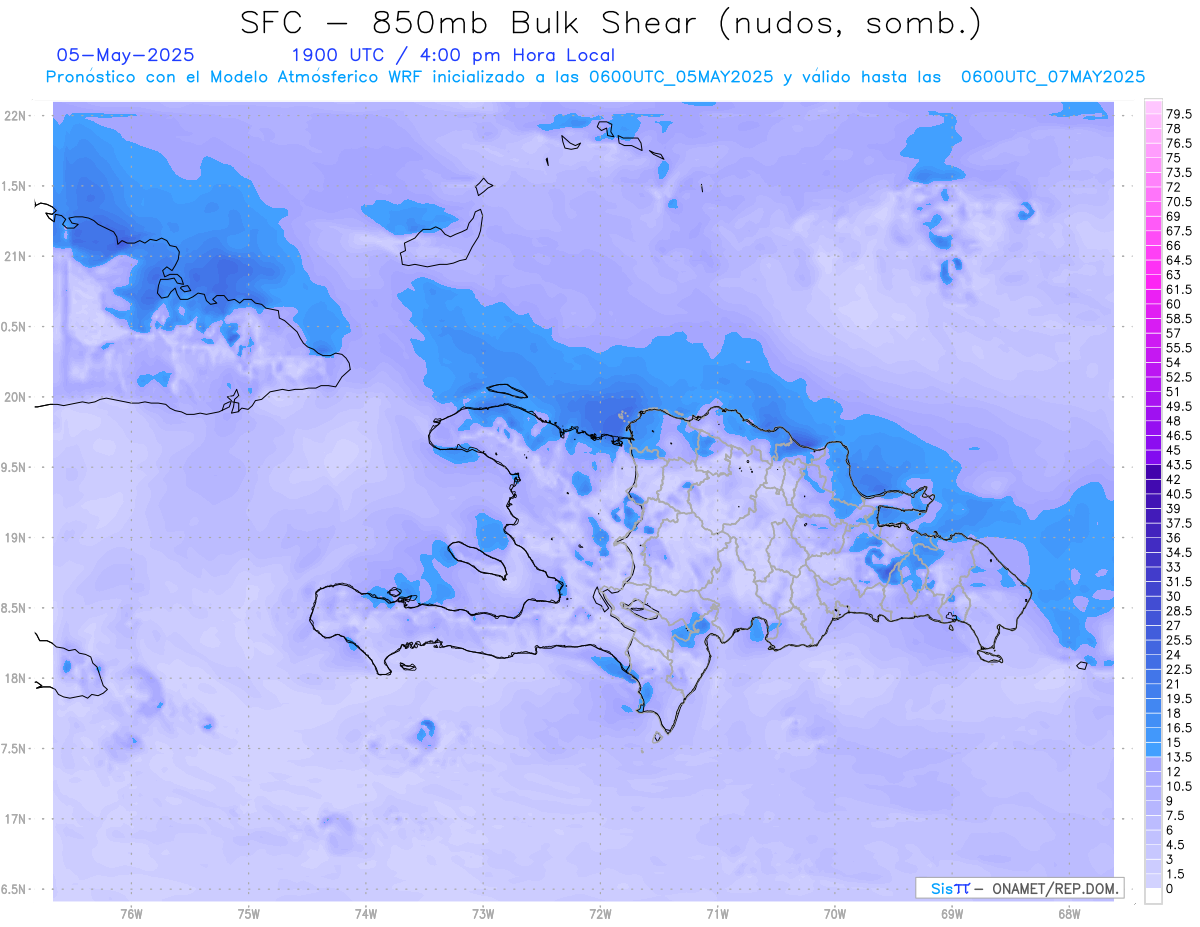Click the "7.5" colorbar value
Viewport: 1200px width, 927px height.
tap(1176, 815)
